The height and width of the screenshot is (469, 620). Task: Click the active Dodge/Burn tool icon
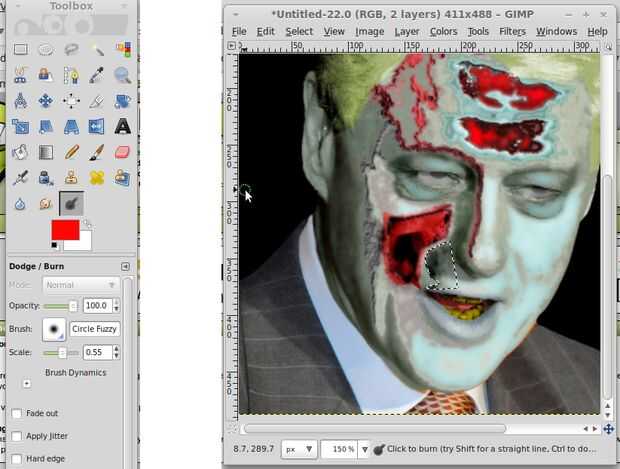click(x=72, y=204)
